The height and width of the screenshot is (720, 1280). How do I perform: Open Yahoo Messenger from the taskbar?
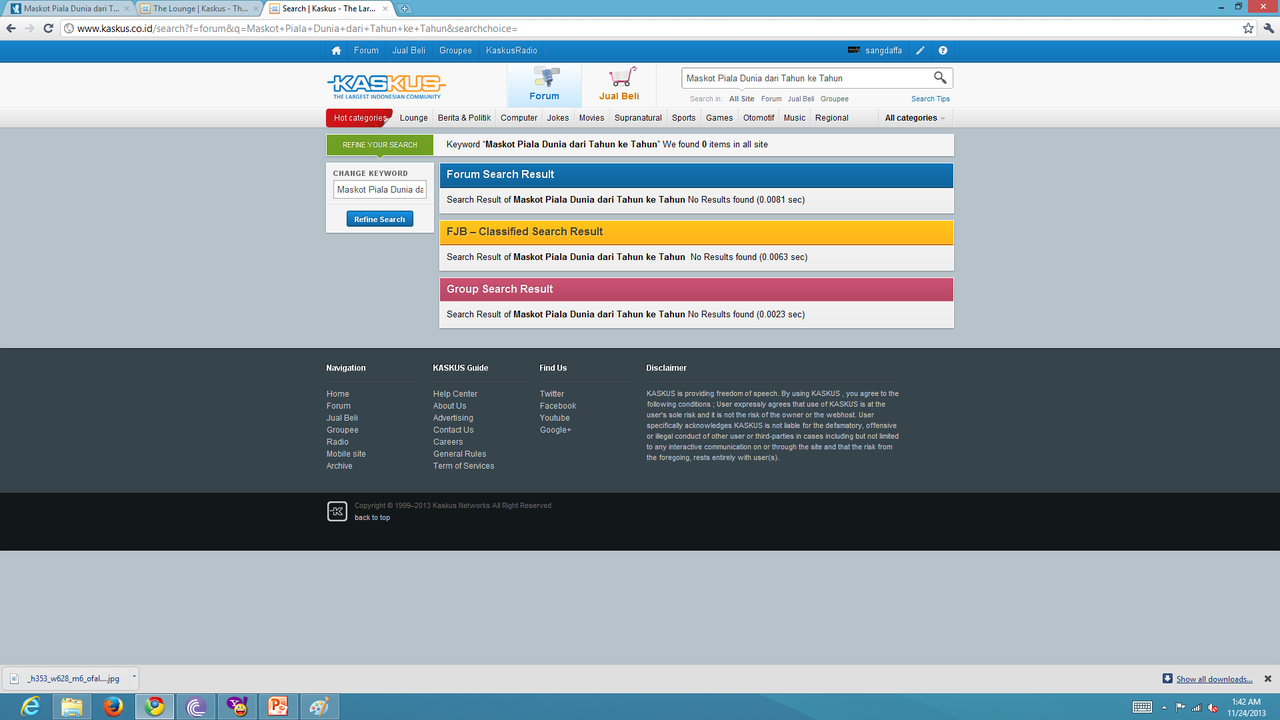coord(237,706)
